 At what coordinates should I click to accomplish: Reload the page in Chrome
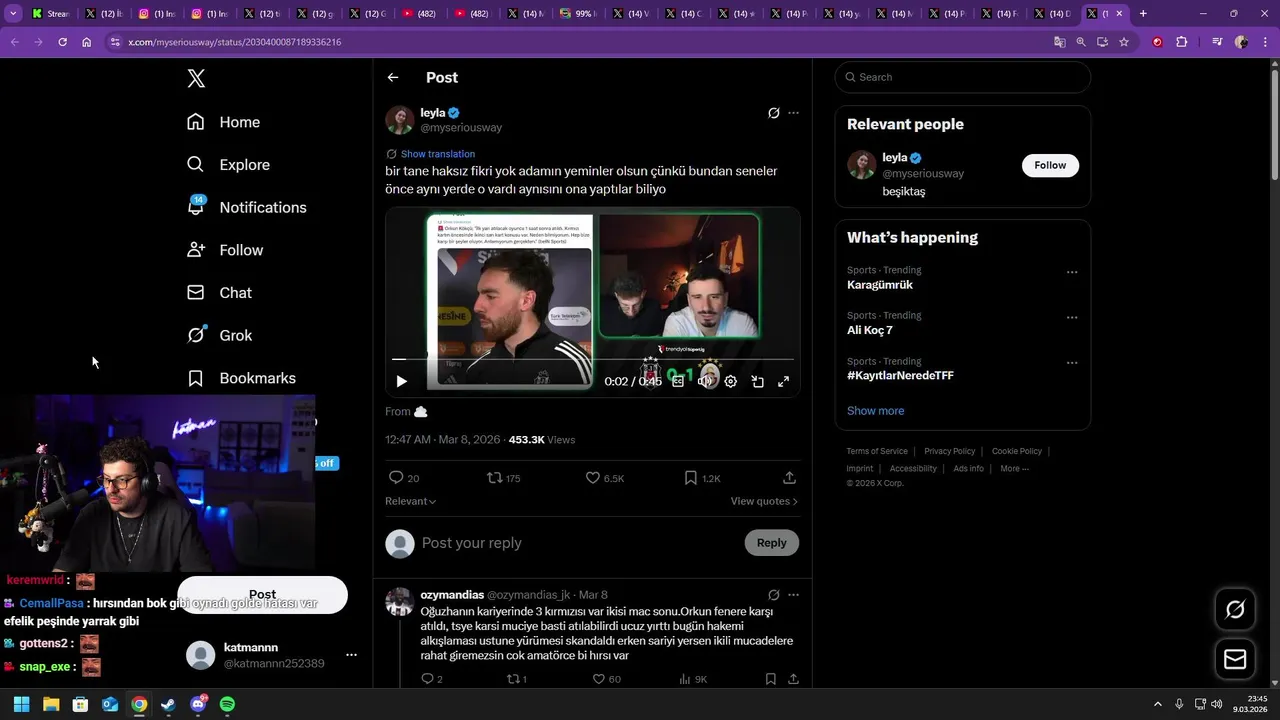tap(62, 42)
